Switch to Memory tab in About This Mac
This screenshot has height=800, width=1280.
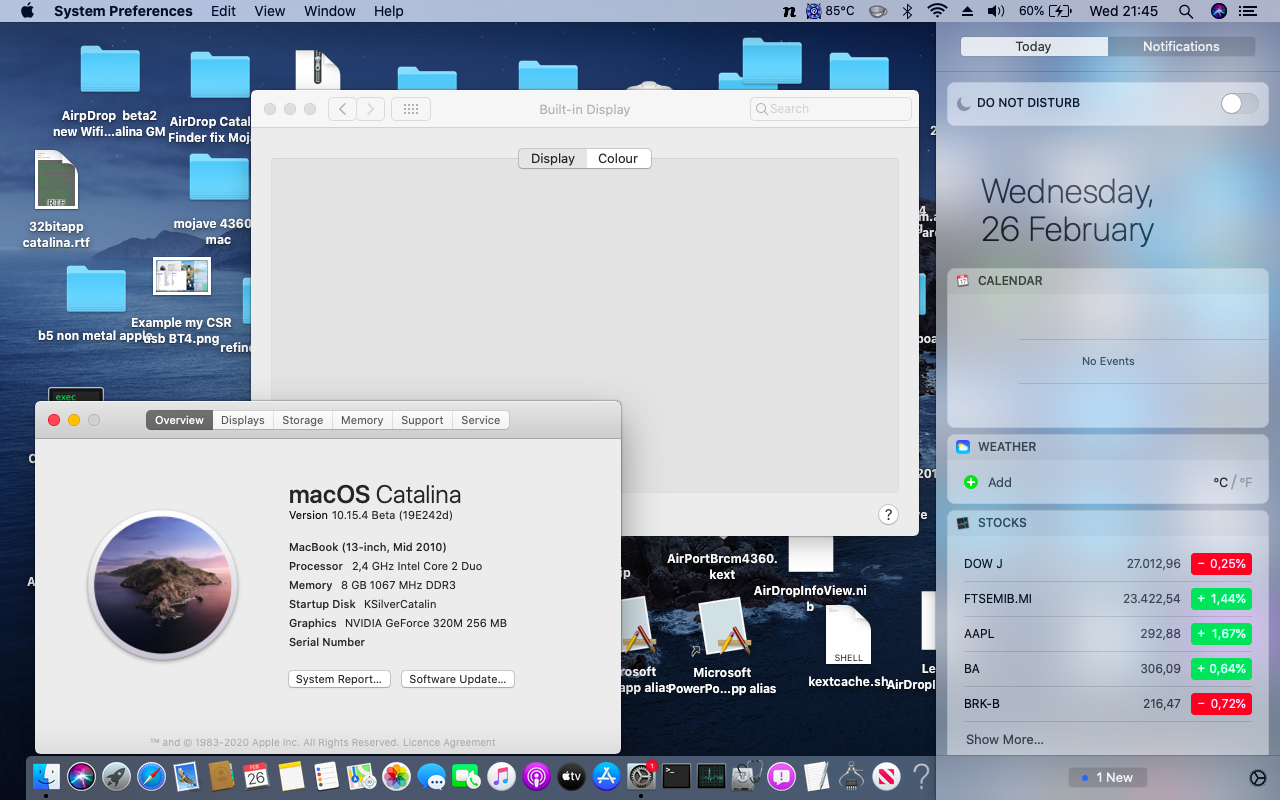point(362,420)
